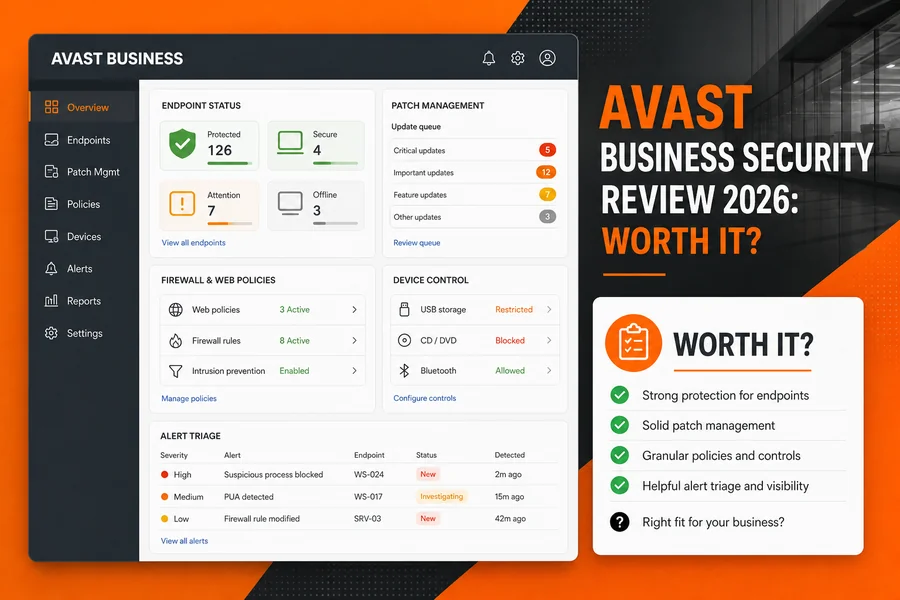This screenshot has height=600, width=900.
Task: Click the SRV-03 endpoint cell
Action: pos(367,518)
